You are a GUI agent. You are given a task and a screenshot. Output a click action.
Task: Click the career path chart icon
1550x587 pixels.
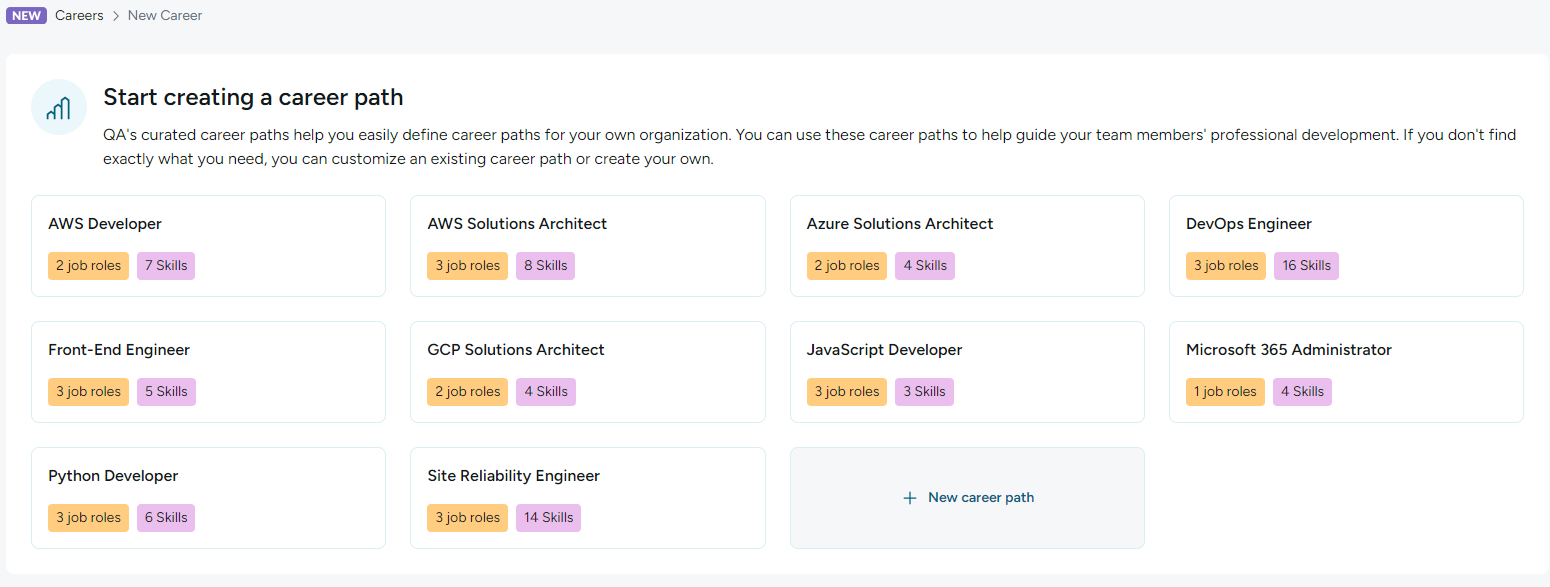point(59,107)
